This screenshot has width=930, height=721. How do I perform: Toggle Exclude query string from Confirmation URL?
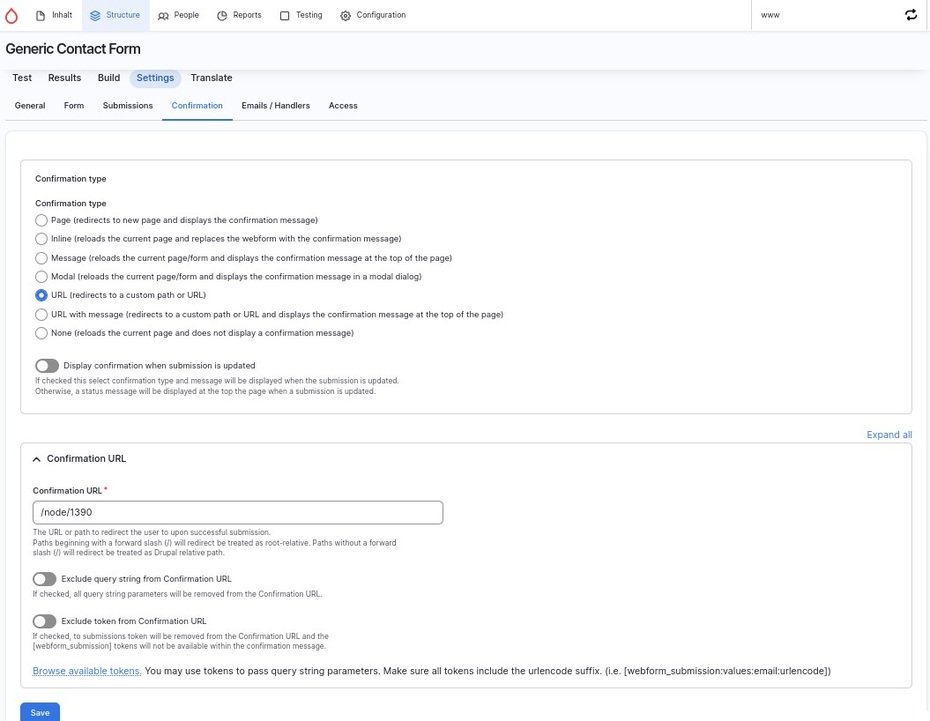45,579
